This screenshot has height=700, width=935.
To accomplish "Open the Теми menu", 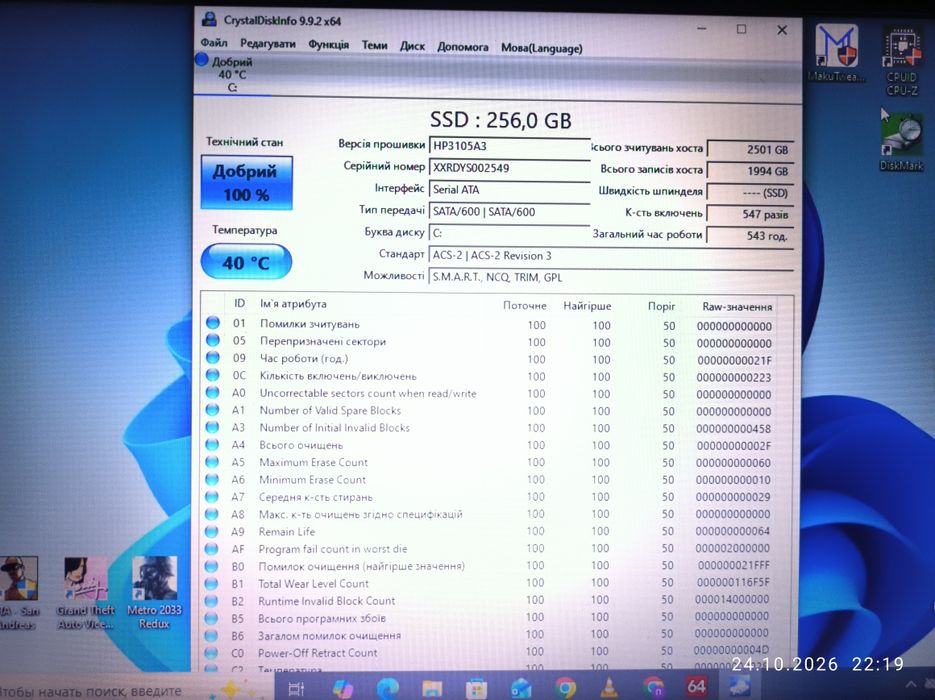I will click(374, 45).
